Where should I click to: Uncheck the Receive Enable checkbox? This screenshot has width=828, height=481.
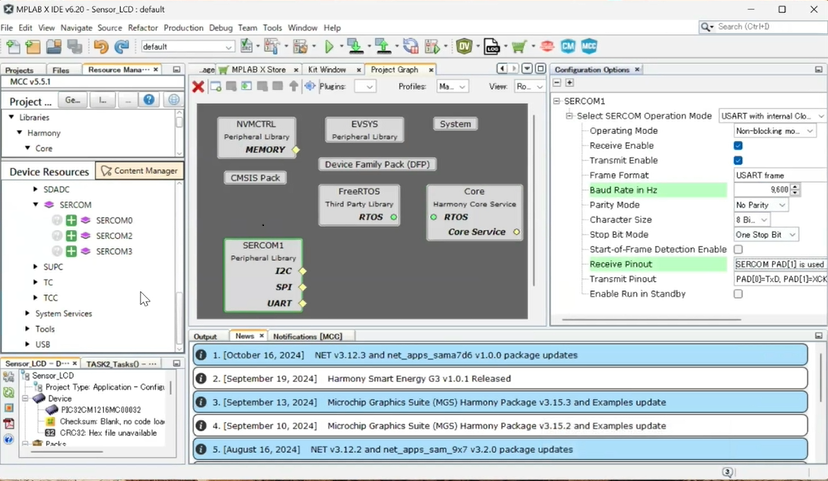click(x=738, y=146)
